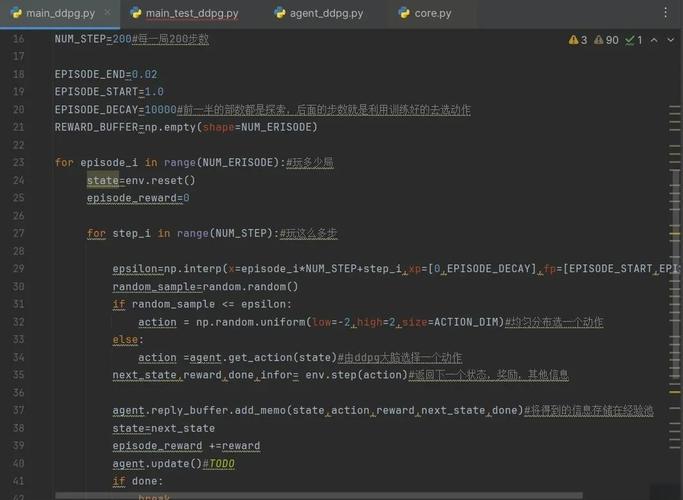
Task: Click the weak warnings indicator showing 90
Action: pos(606,40)
